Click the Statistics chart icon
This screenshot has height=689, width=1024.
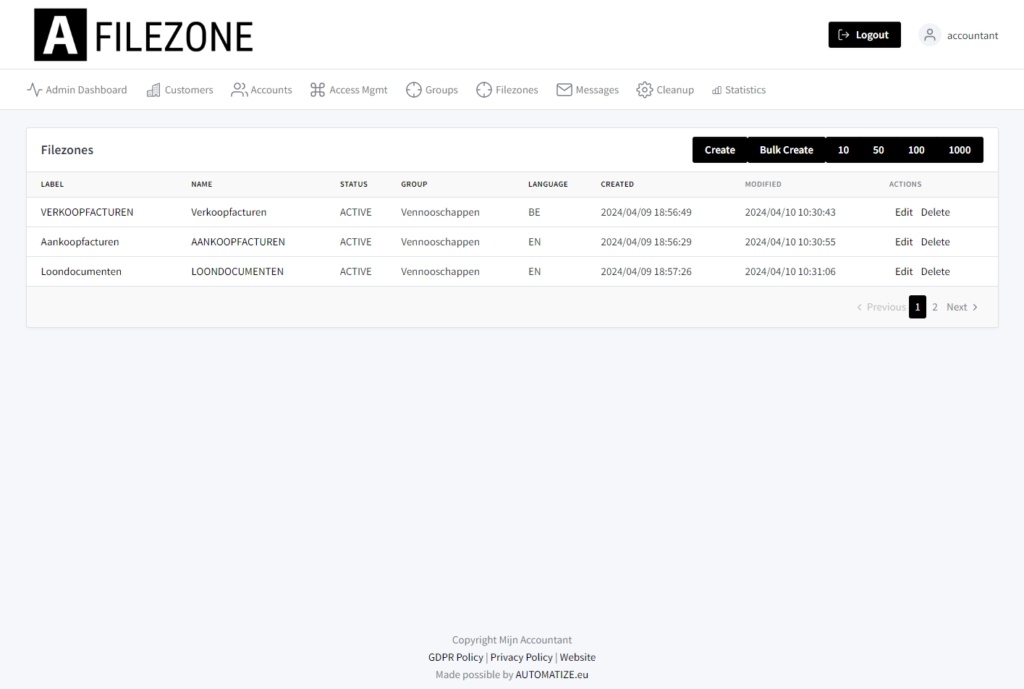click(x=716, y=90)
